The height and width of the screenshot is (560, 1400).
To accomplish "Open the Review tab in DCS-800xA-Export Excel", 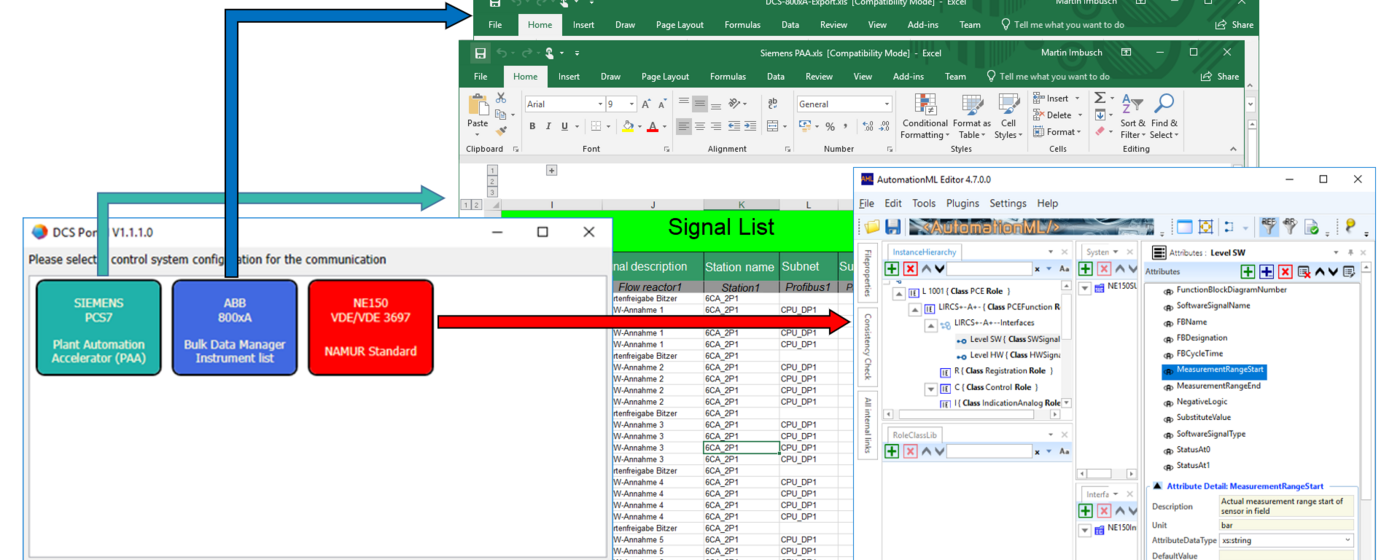I will coord(833,25).
